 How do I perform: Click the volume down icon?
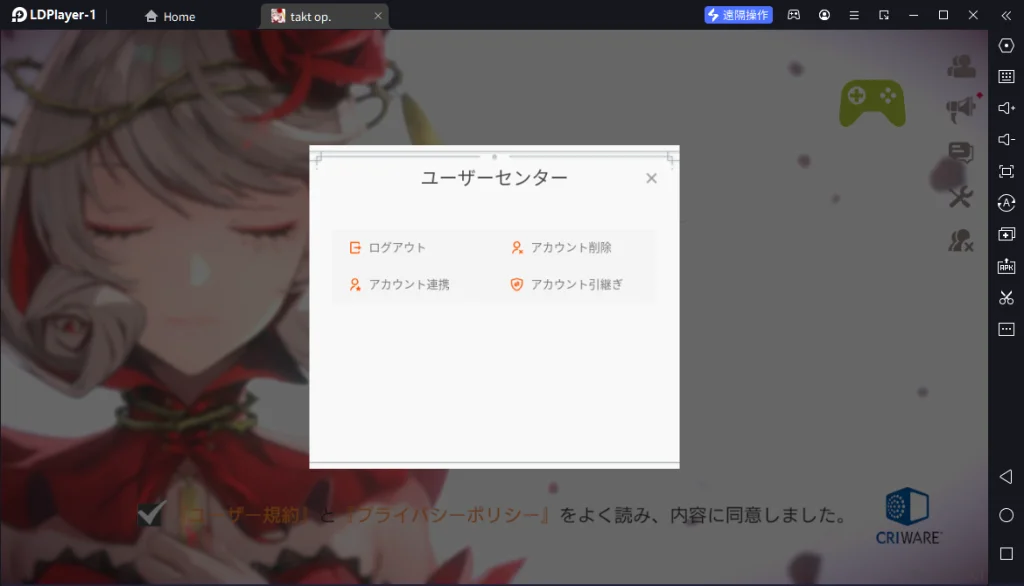click(1006, 139)
